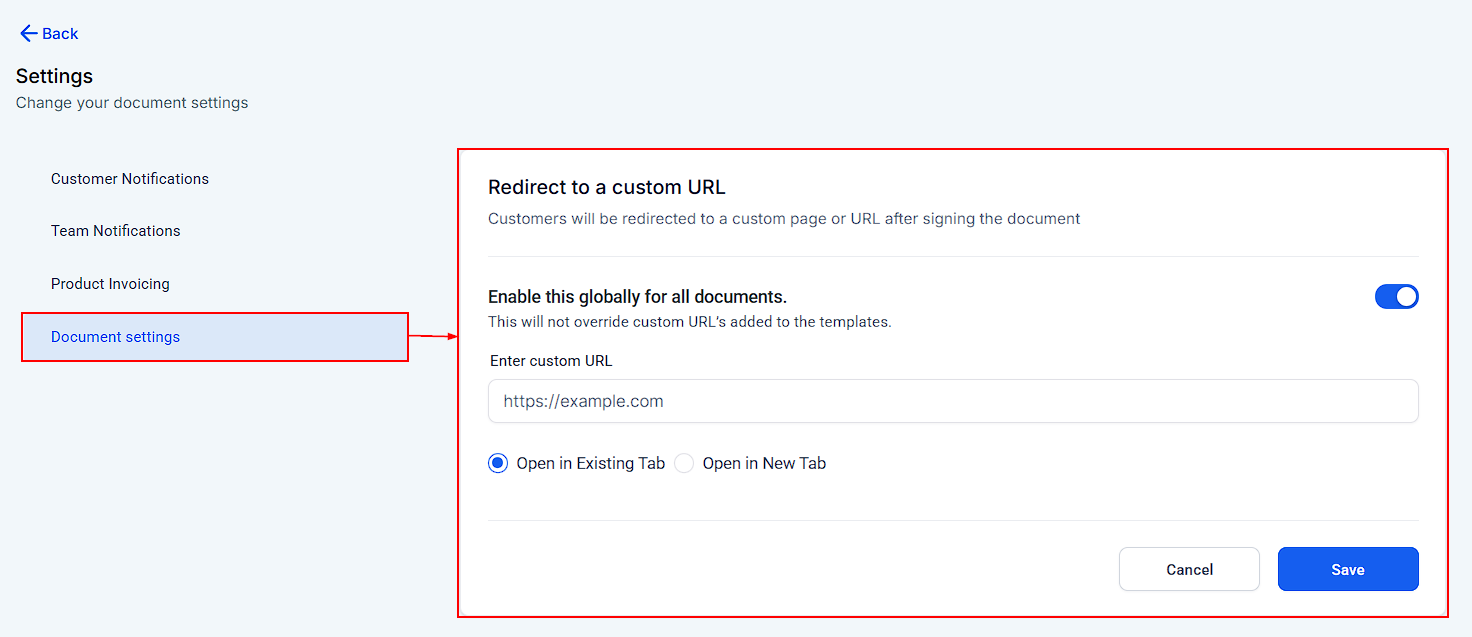Choose the Open in New Tab radio button
Image resolution: width=1472 pixels, height=637 pixels.
click(684, 463)
